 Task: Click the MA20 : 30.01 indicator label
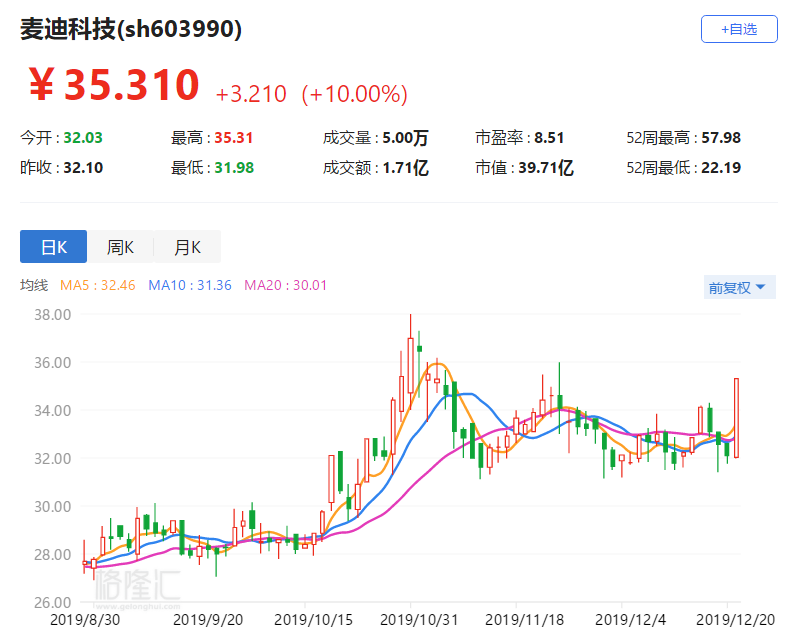tap(286, 285)
